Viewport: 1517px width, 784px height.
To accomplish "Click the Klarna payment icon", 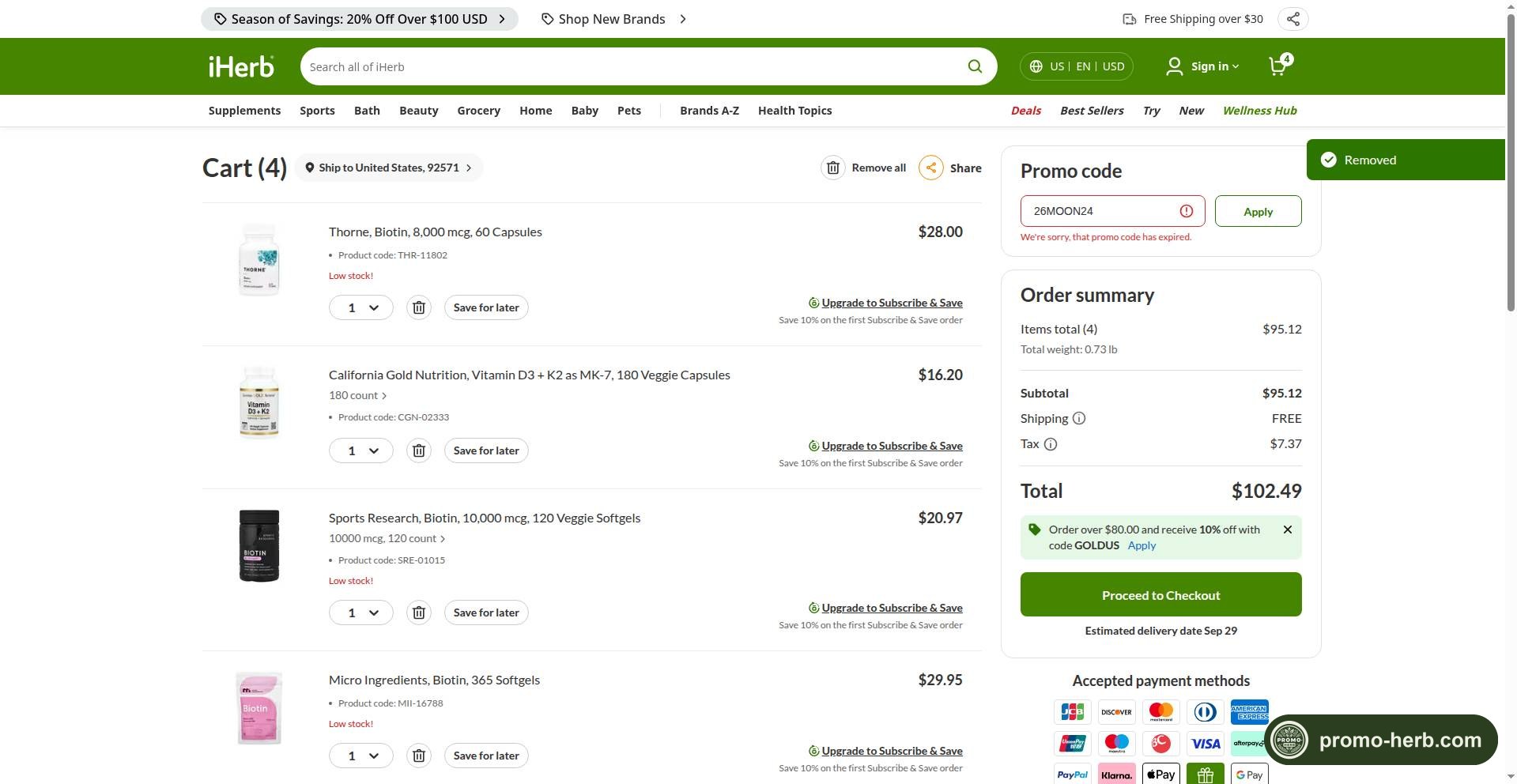I will [1116, 775].
